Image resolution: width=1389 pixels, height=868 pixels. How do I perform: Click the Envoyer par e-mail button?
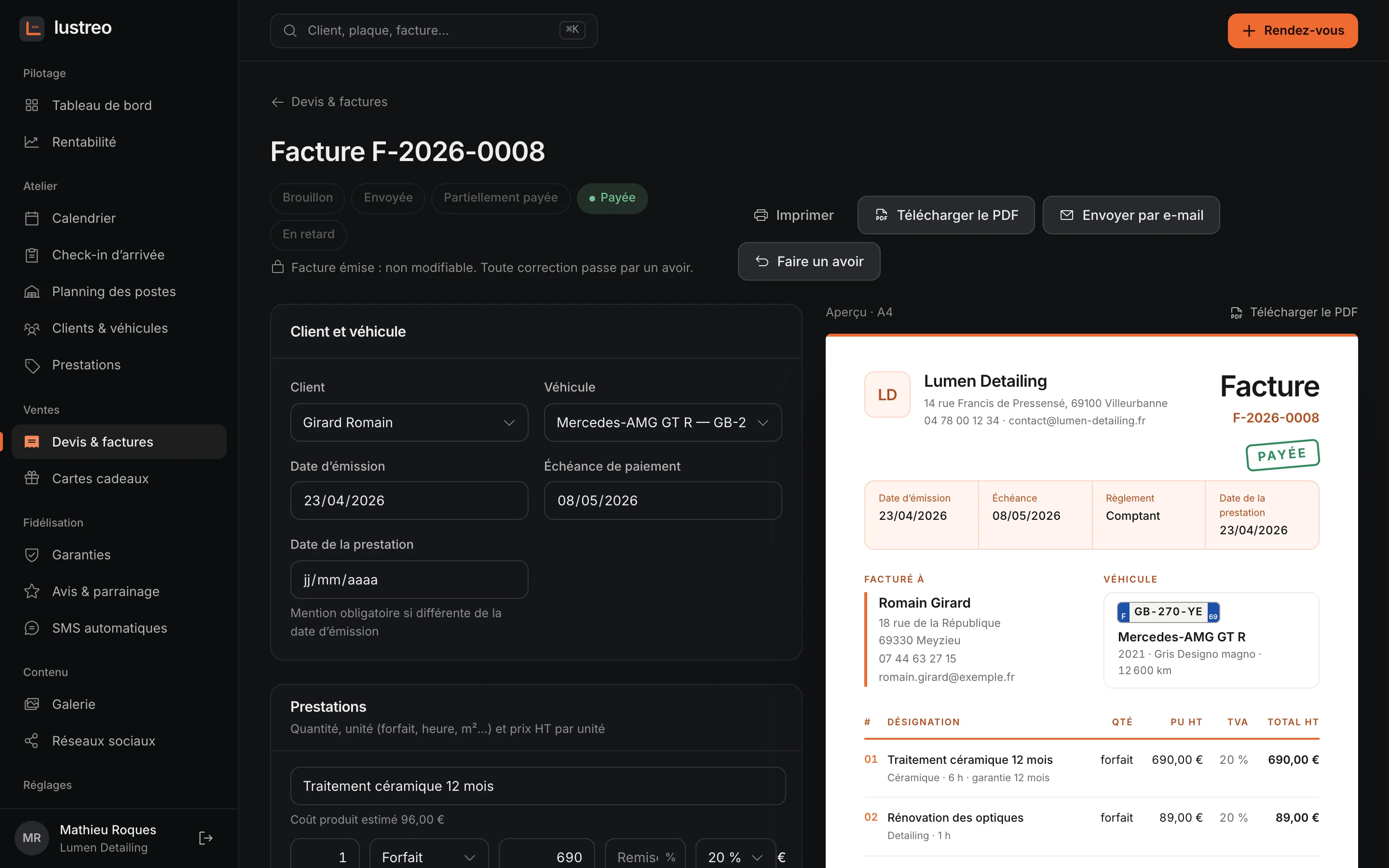coord(1130,215)
